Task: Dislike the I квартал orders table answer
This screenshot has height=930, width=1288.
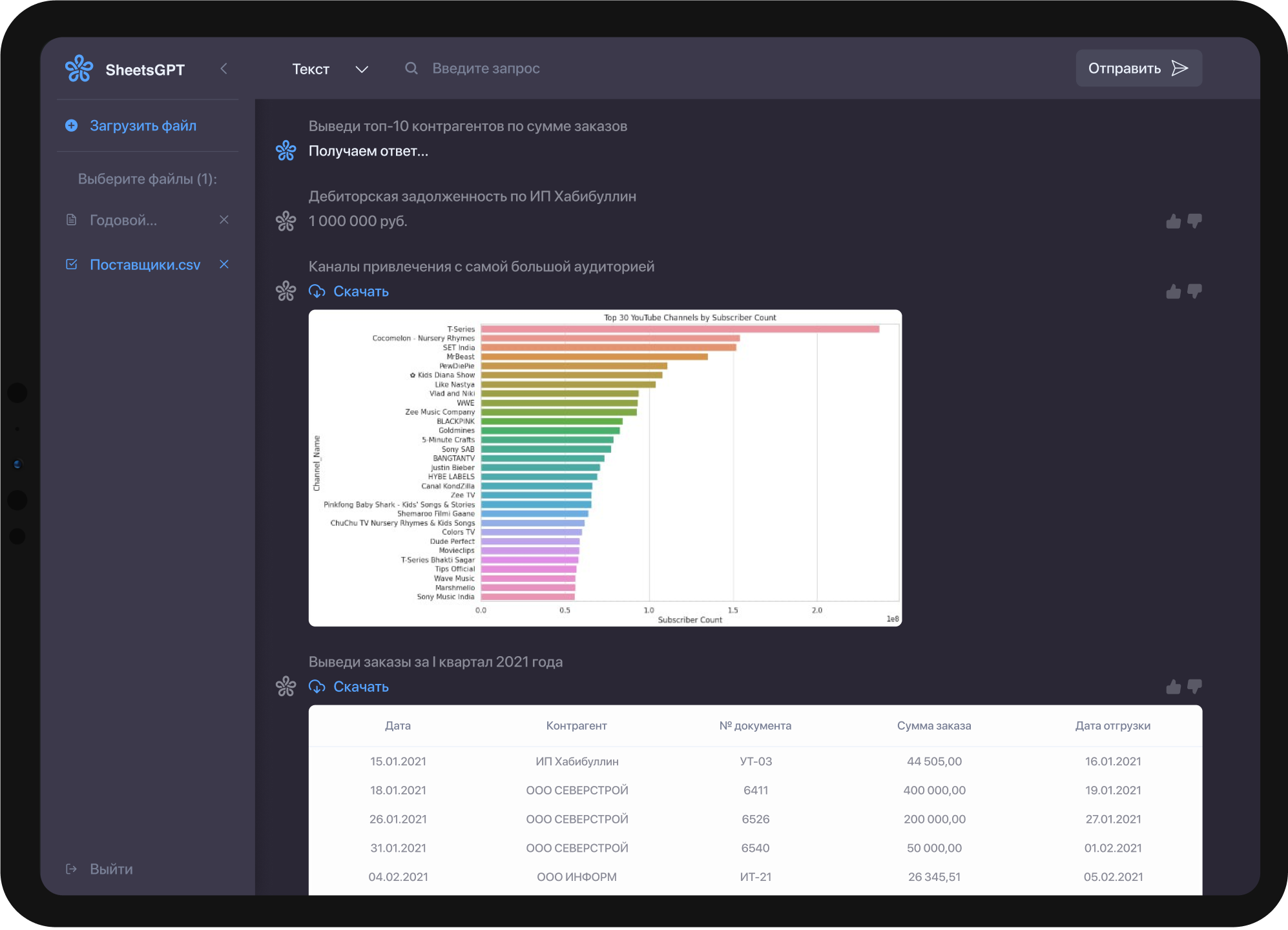Action: click(1195, 687)
